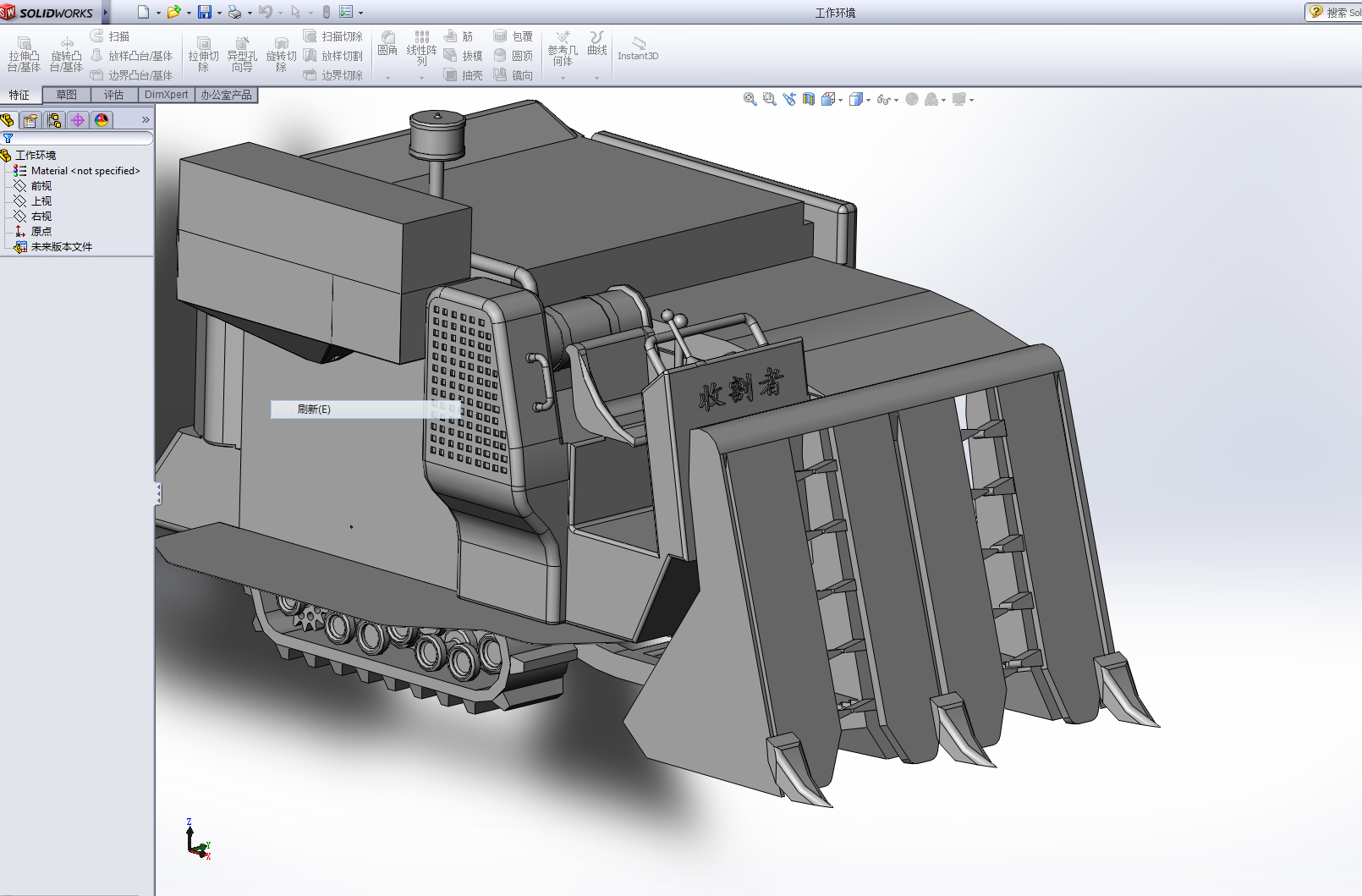Click the SolidWorks search help icon
The width and height of the screenshot is (1362, 896).
1316,12
